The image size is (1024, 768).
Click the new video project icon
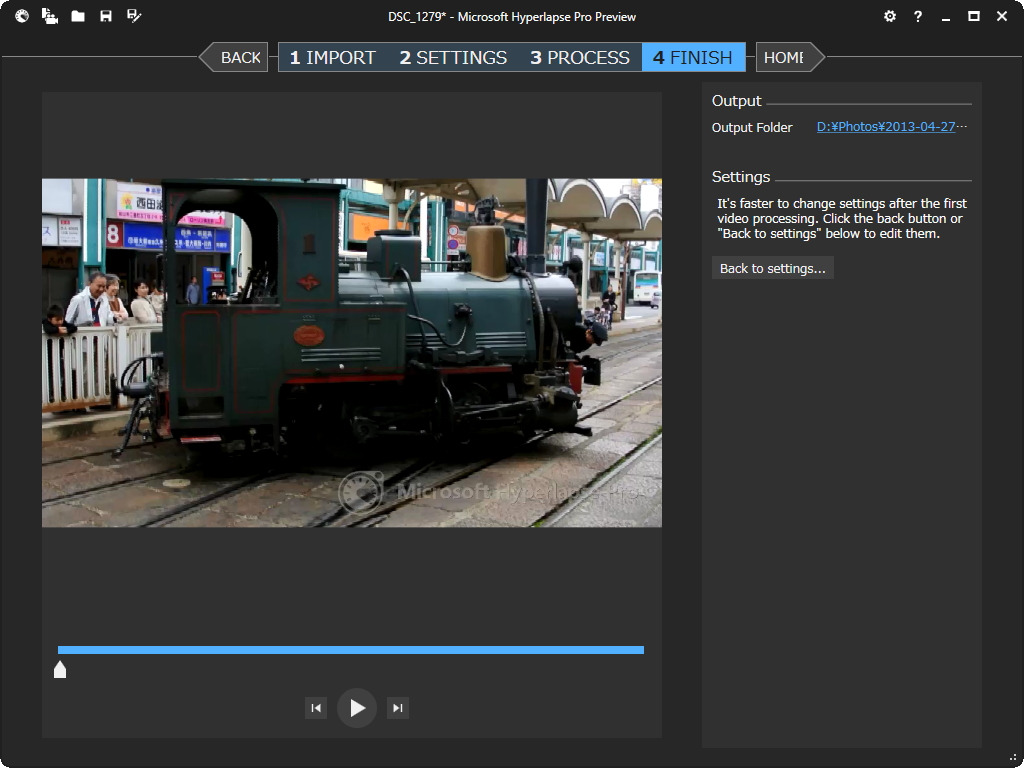click(49, 16)
